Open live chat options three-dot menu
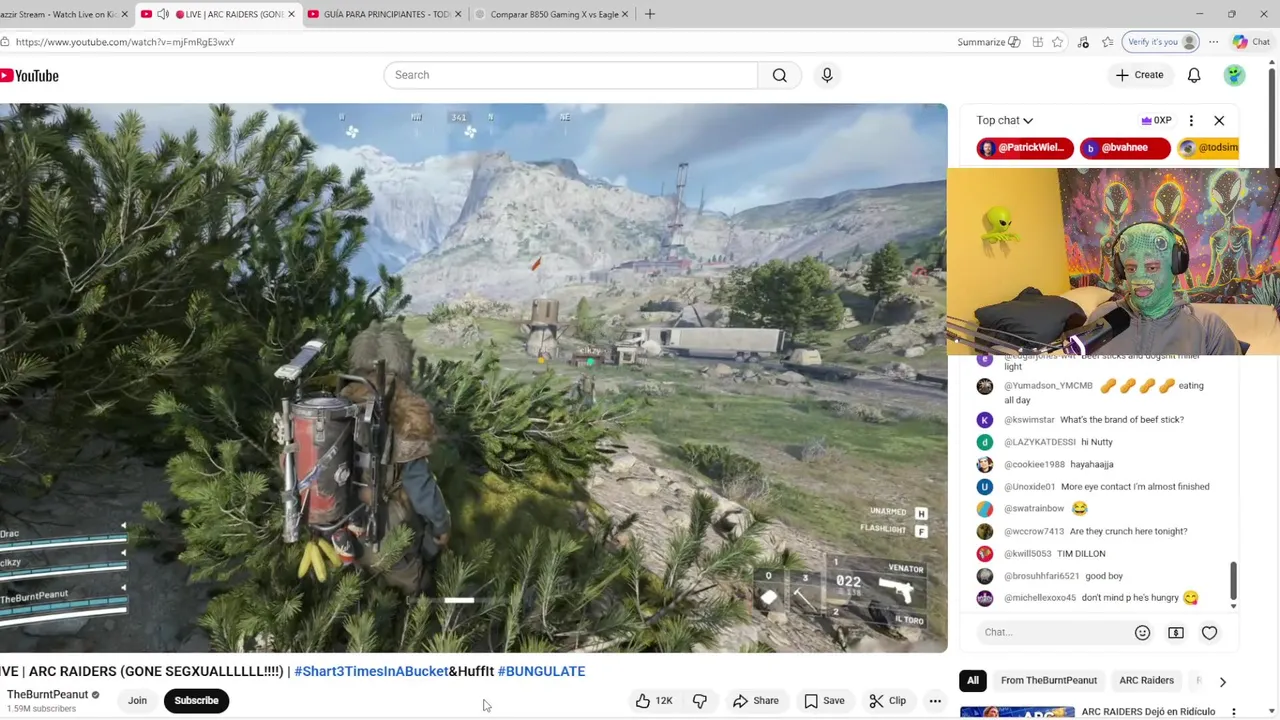Image resolution: width=1280 pixels, height=720 pixels. click(1191, 120)
